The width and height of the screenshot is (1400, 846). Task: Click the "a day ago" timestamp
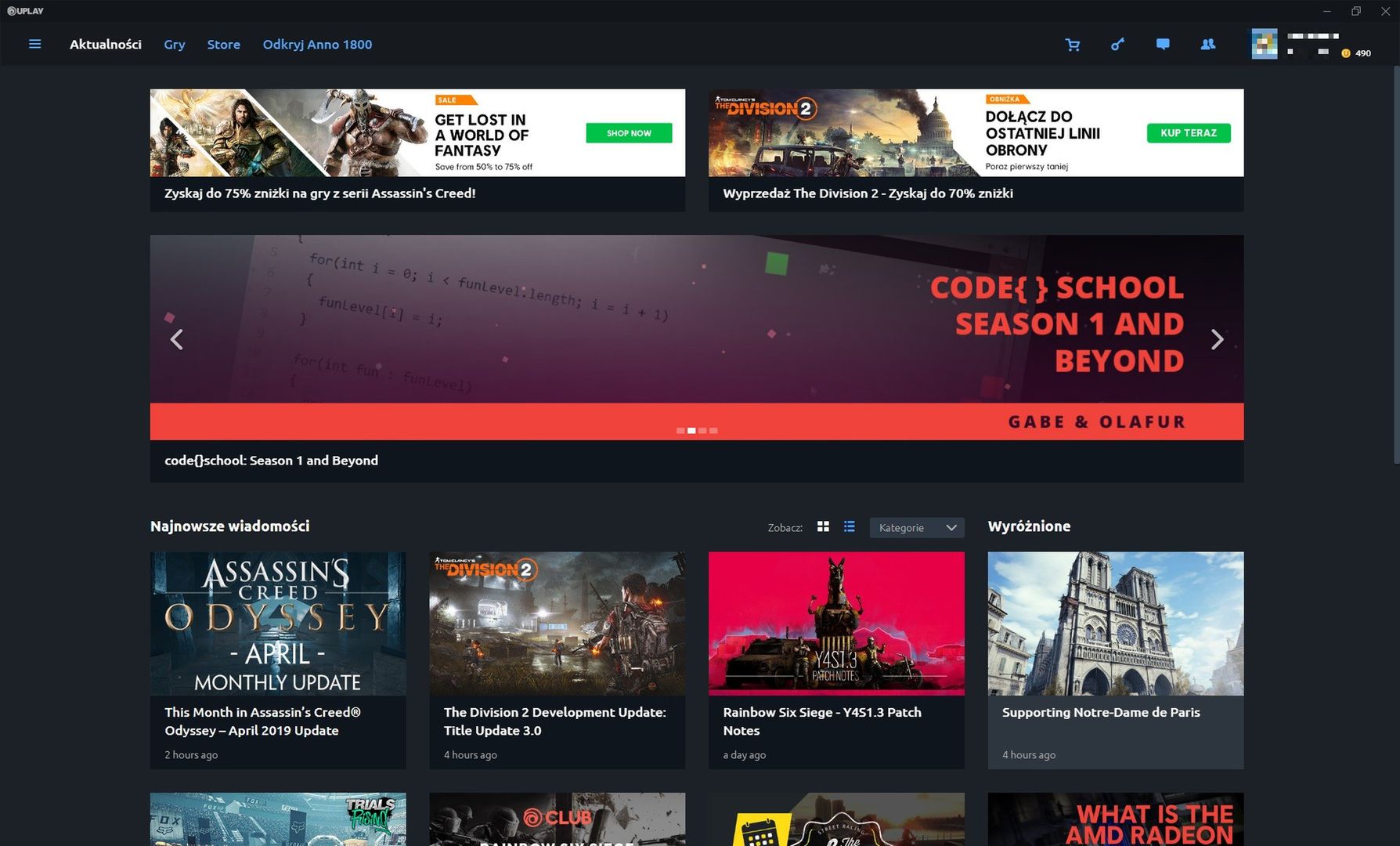click(744, 755)
